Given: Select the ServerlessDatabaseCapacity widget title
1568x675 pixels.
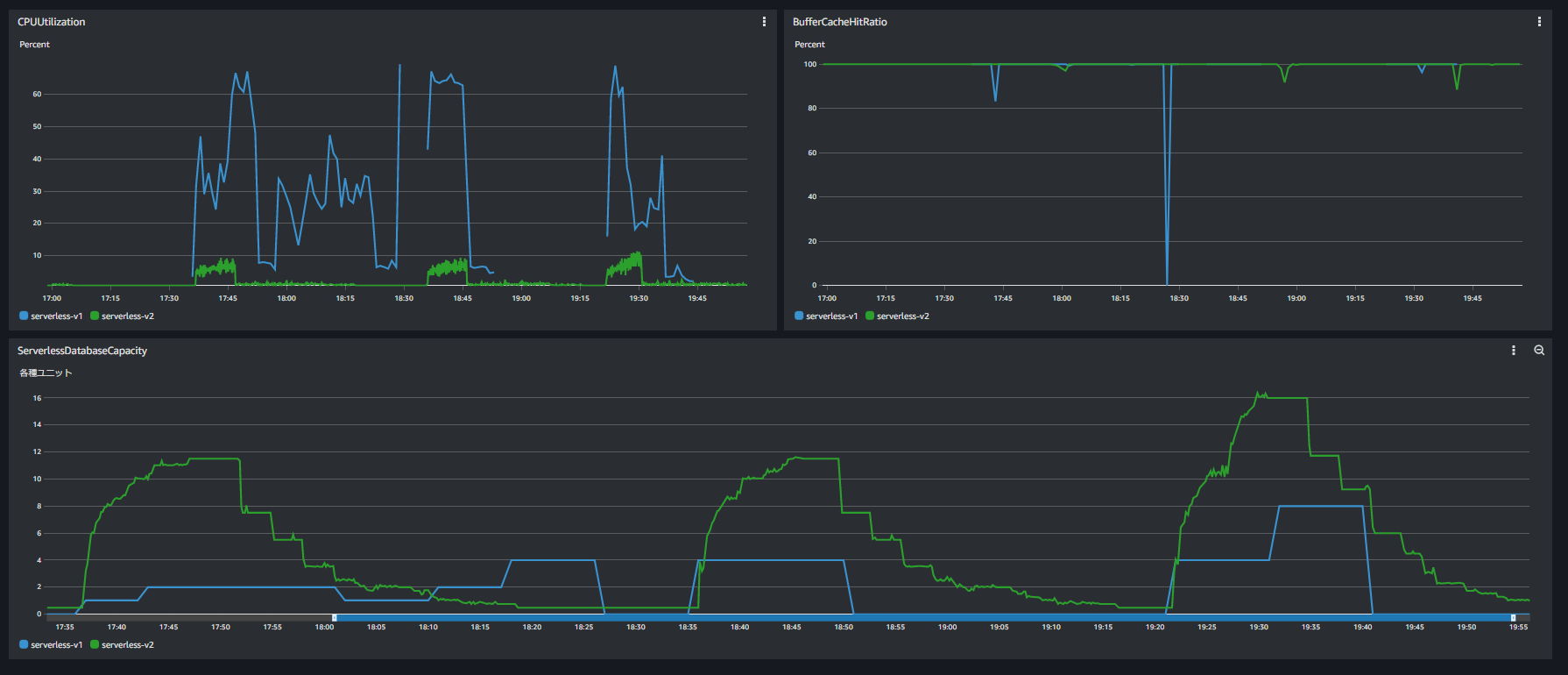Looking at the screenshot, I should click(82, 351).
